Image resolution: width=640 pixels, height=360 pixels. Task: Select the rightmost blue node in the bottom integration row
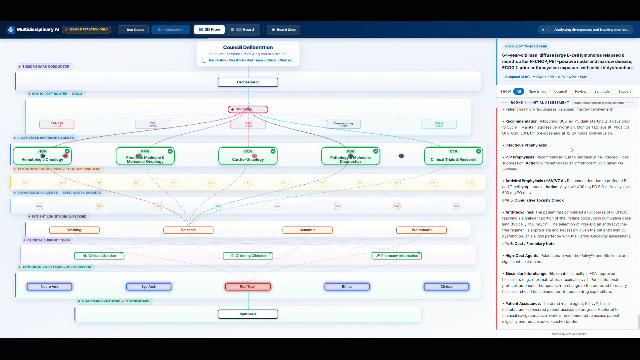[x=447, y=287]
